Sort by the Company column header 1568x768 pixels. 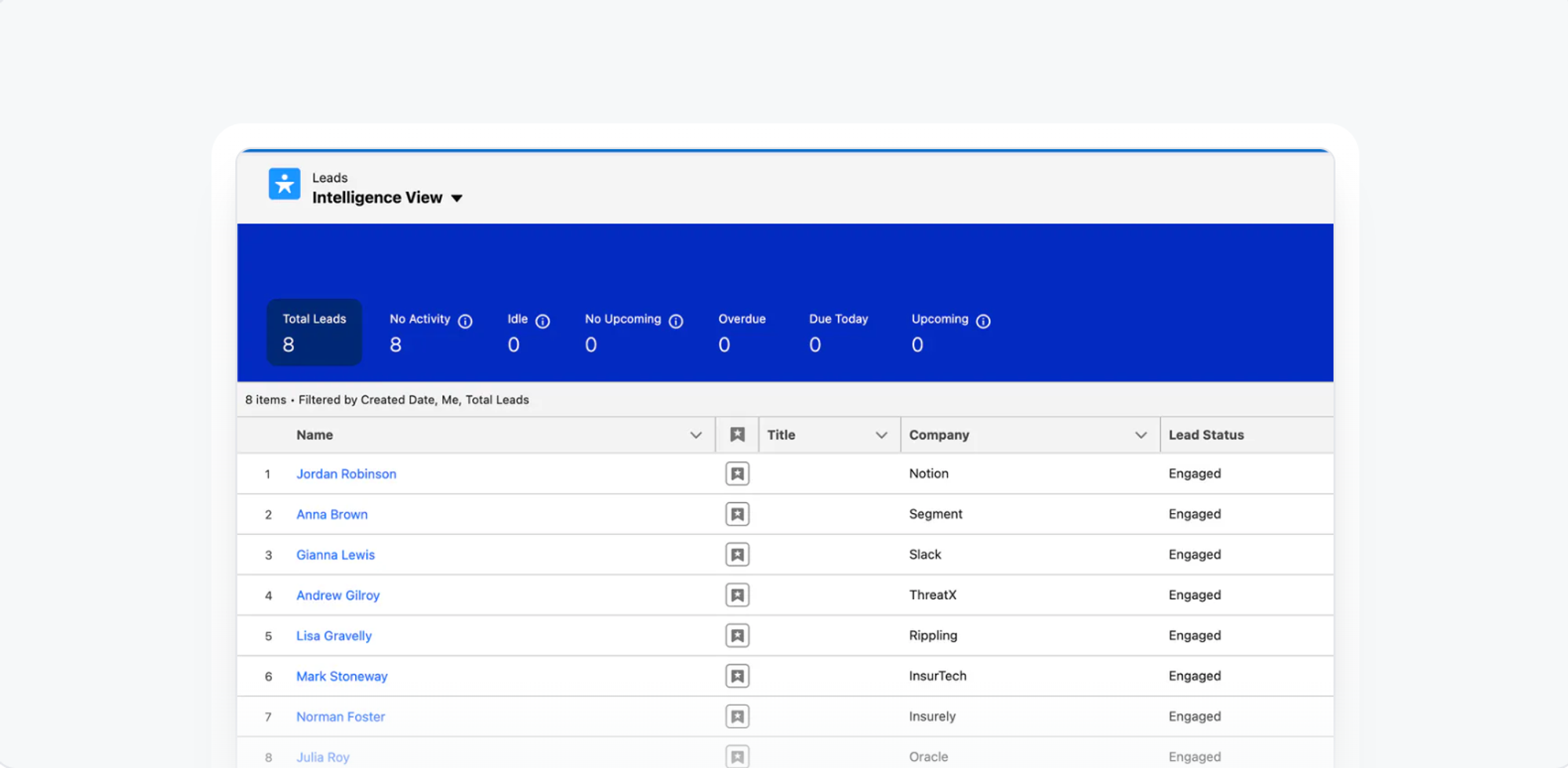(x=939, y=435)
